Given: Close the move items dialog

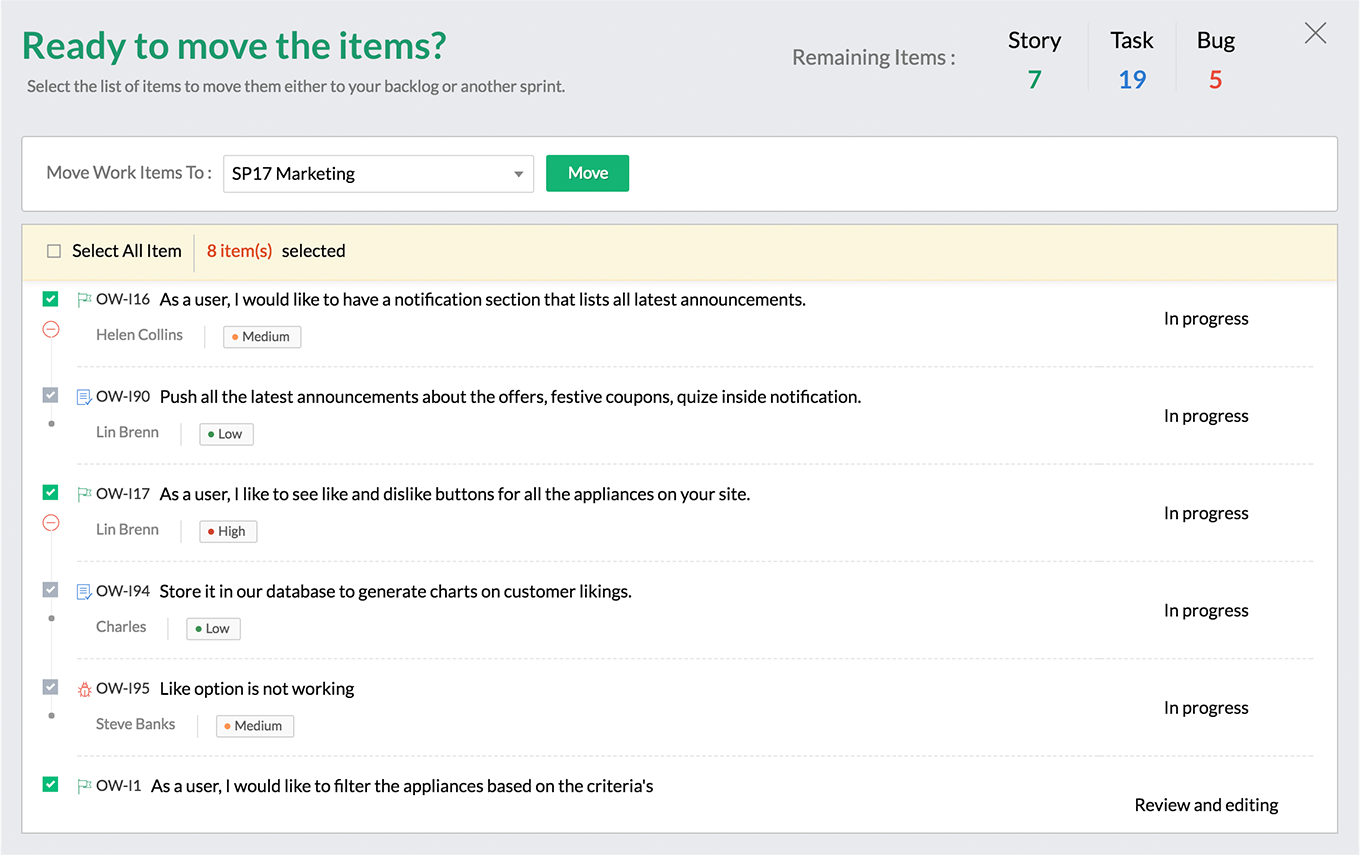Looking at the screenshot, I should [1315, 34].
